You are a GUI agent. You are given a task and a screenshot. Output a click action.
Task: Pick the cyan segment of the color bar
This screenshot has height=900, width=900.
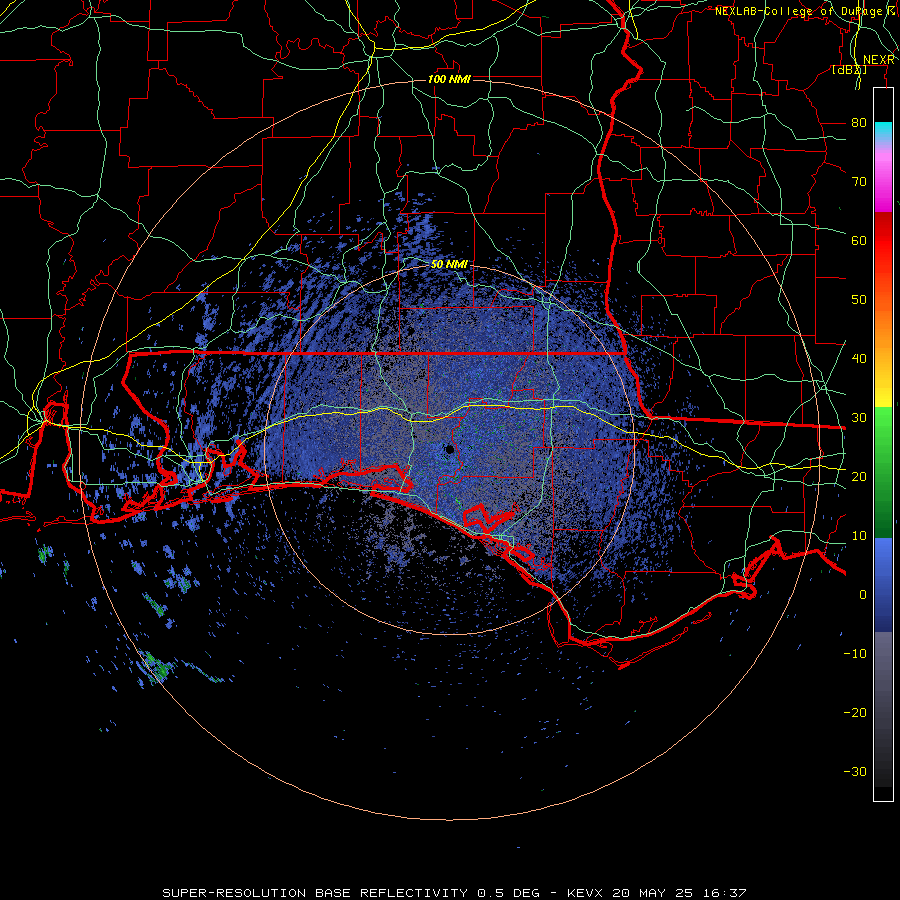pos(883,131)
